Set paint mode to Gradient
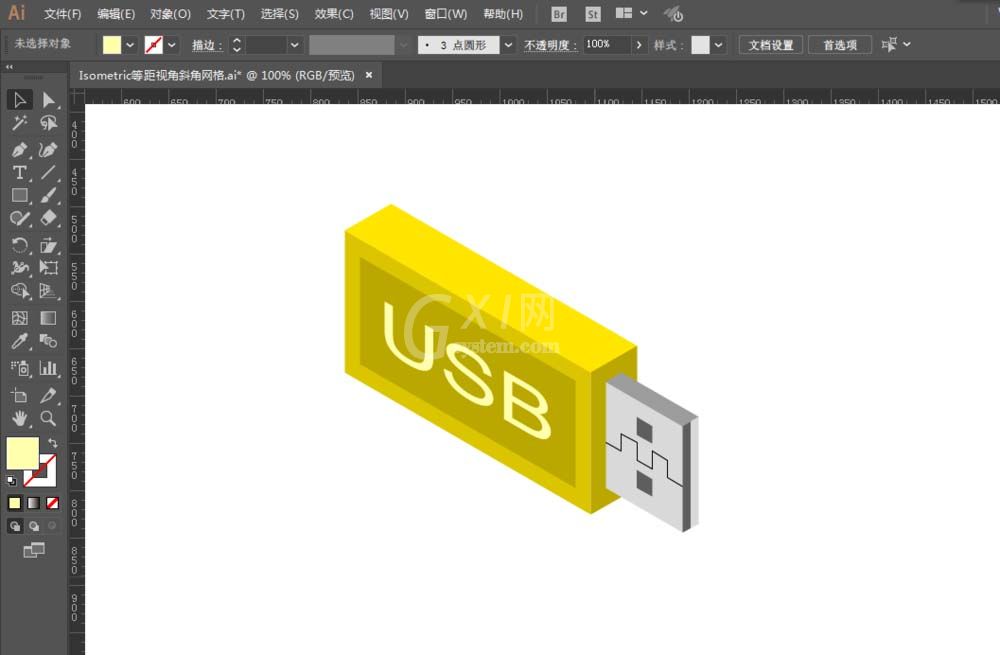The height and width of the screenshot is (655, 1000). (33, 503)
